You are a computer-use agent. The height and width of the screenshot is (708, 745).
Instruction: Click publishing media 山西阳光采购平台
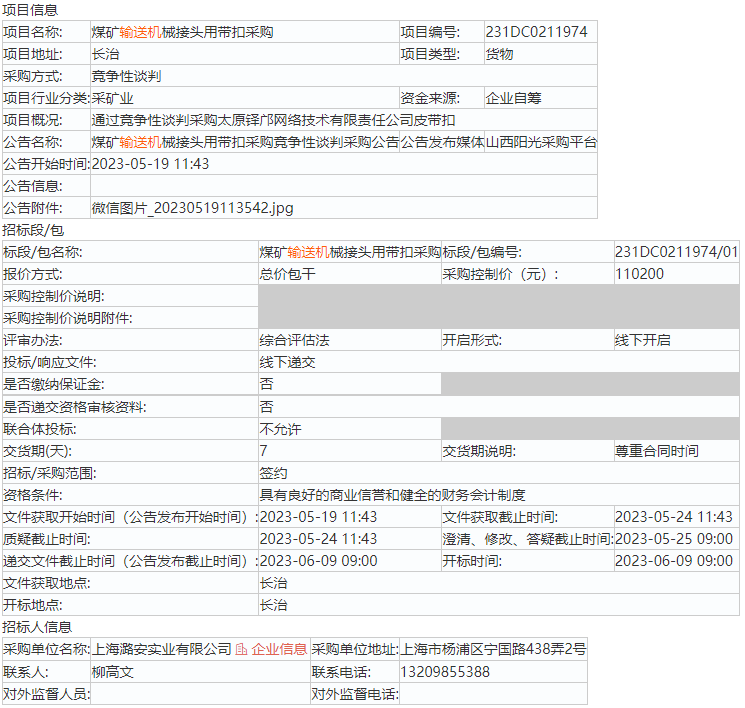pos(541,142)
